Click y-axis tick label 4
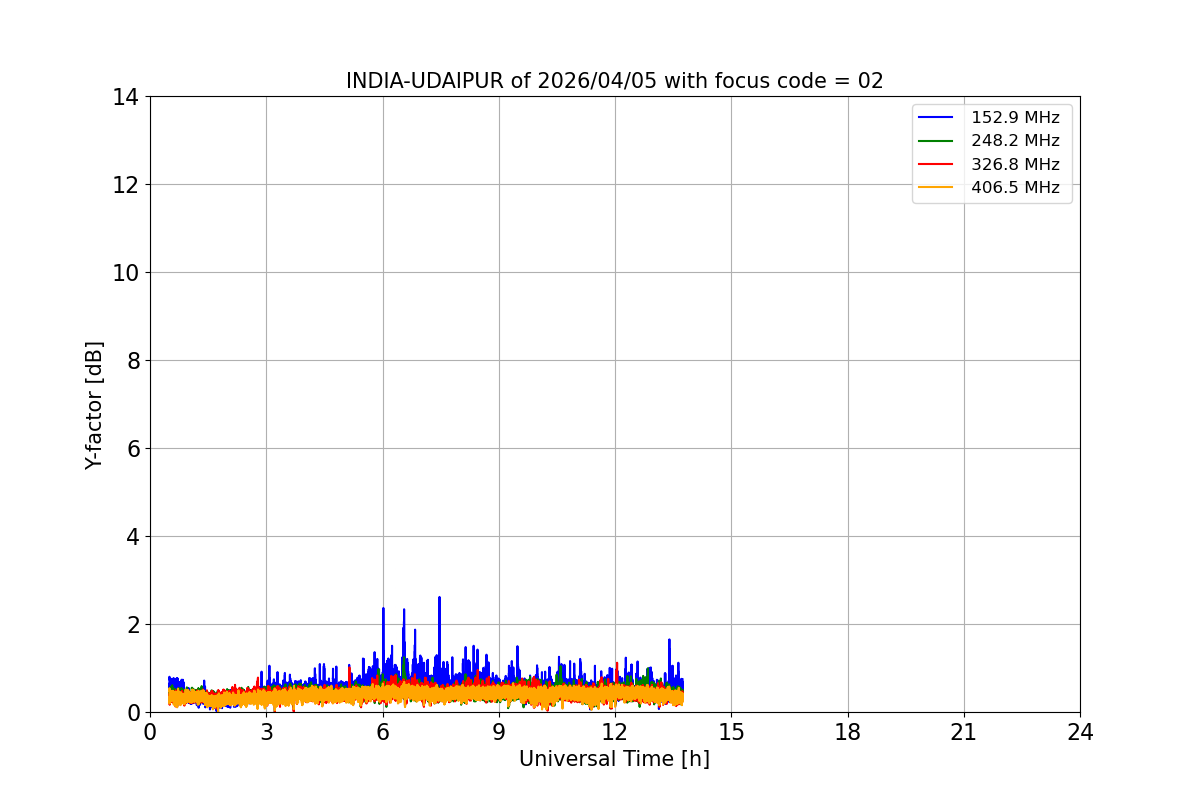This screenshot has width=1200, height=800. pos(133,537)
